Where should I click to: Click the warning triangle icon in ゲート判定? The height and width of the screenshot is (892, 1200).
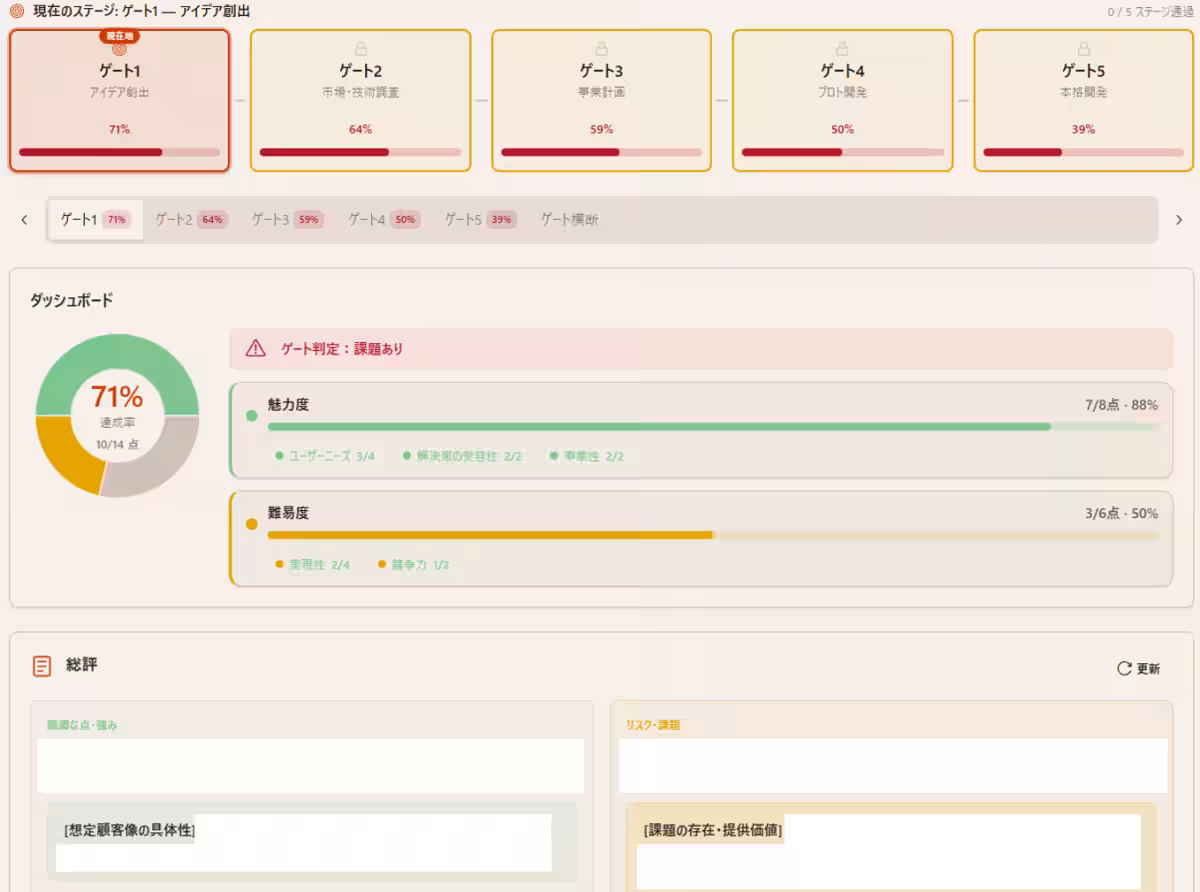click(x=255, y=348)
